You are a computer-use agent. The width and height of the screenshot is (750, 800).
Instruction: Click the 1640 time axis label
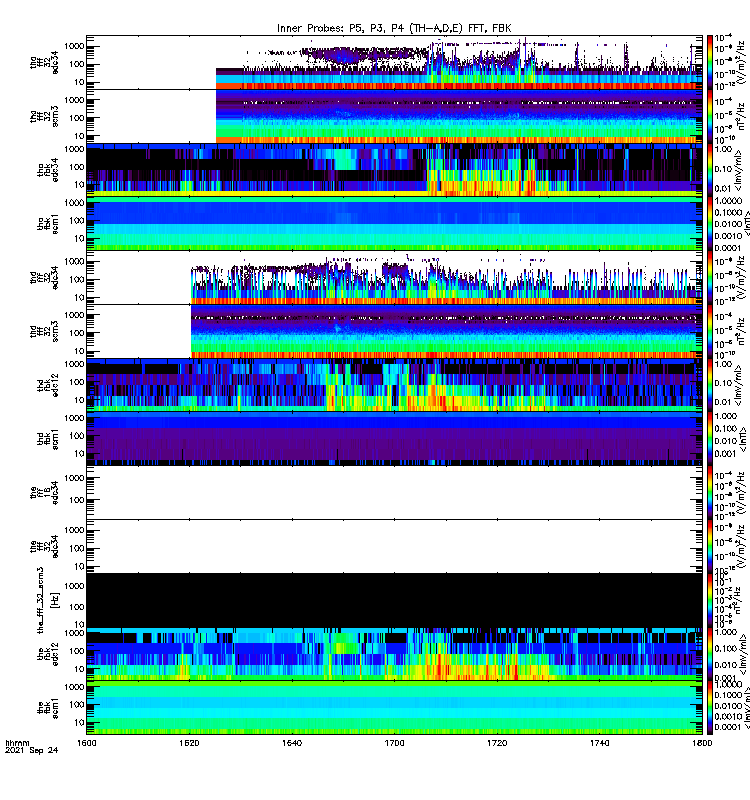292,743
